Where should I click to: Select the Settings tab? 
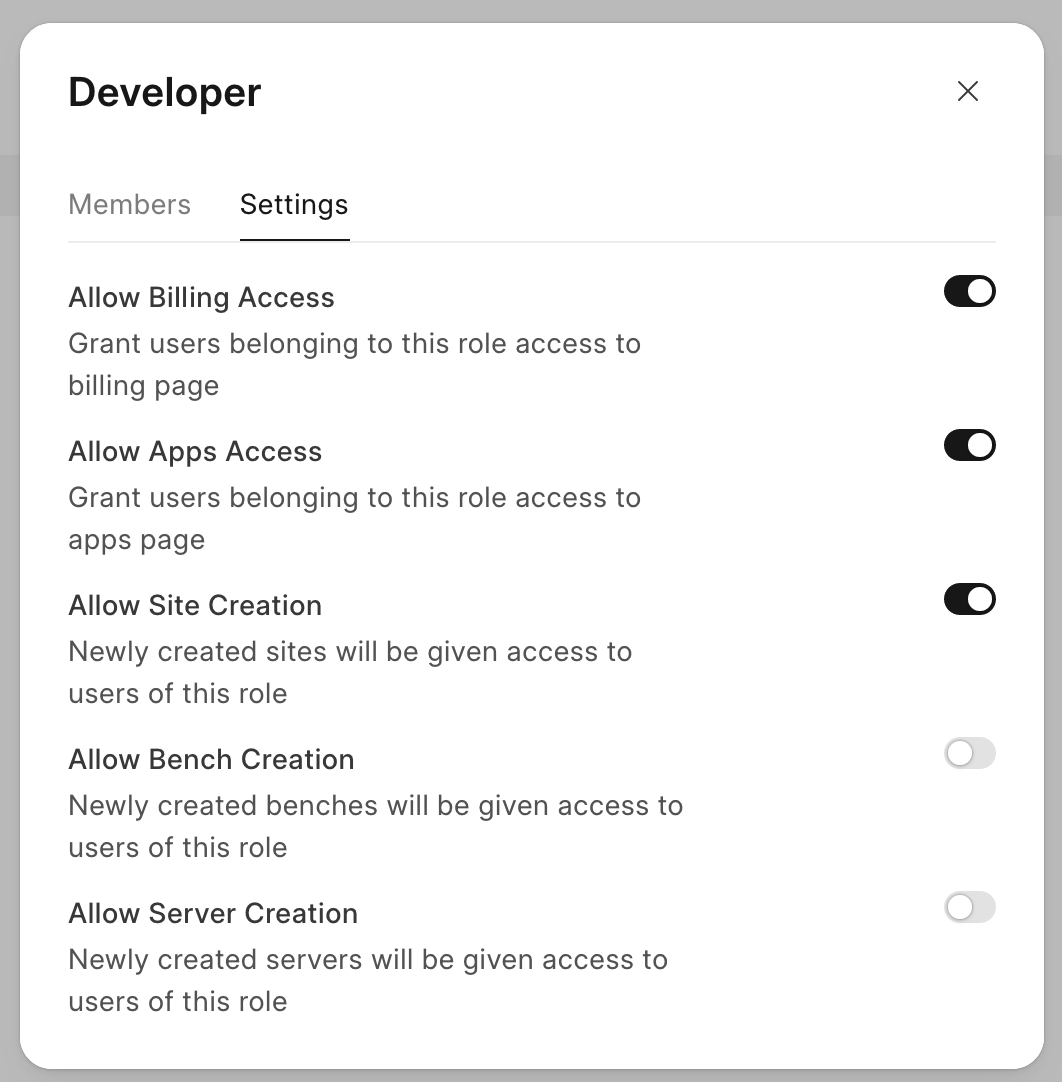pos(294,205)
